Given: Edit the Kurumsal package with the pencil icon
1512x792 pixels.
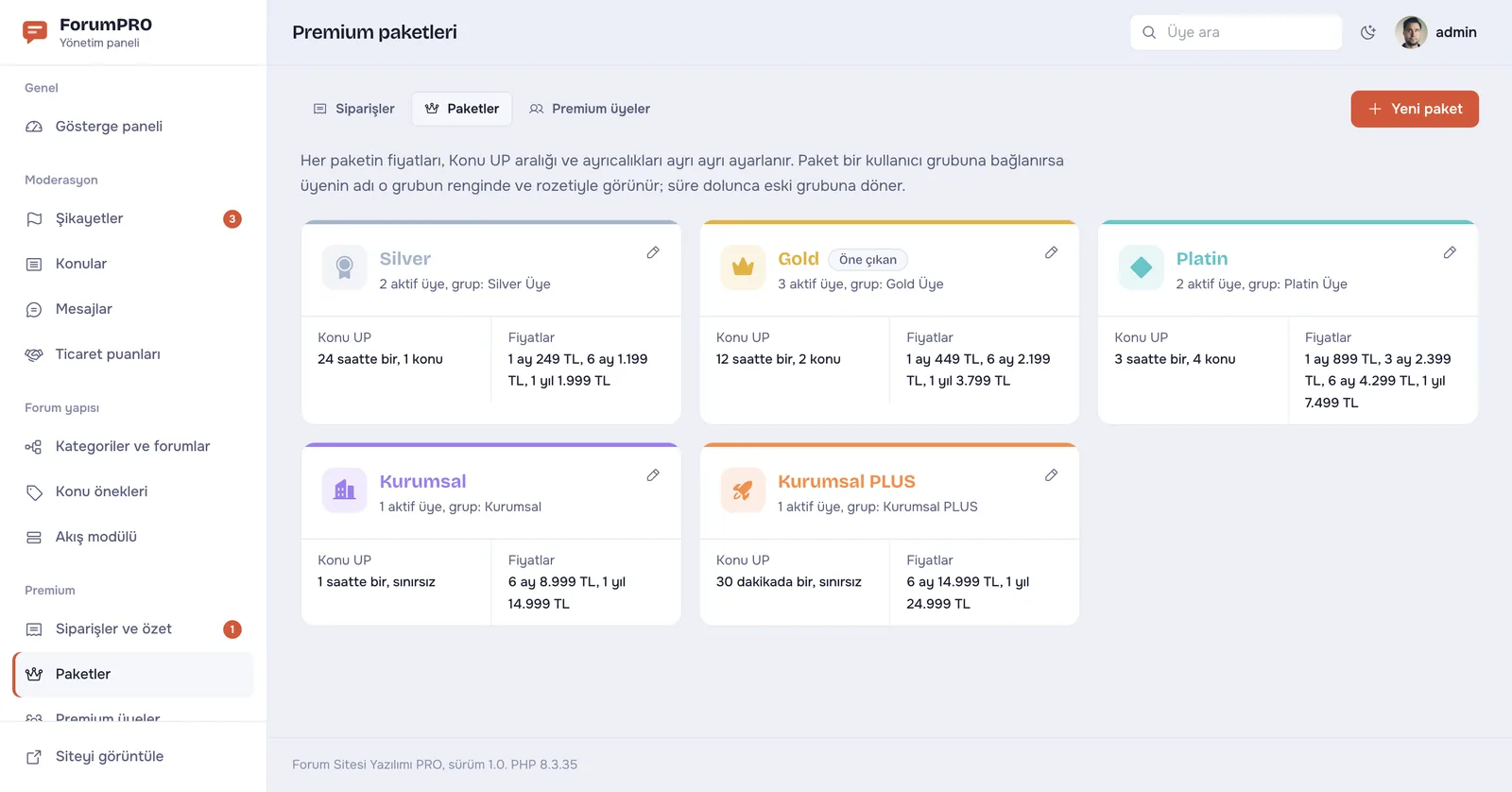Looking at the screenshot, I should (x=653, y=475).
